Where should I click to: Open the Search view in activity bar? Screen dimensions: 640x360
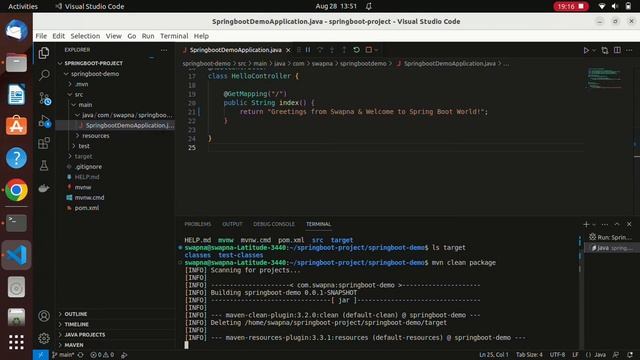[44, 75]
